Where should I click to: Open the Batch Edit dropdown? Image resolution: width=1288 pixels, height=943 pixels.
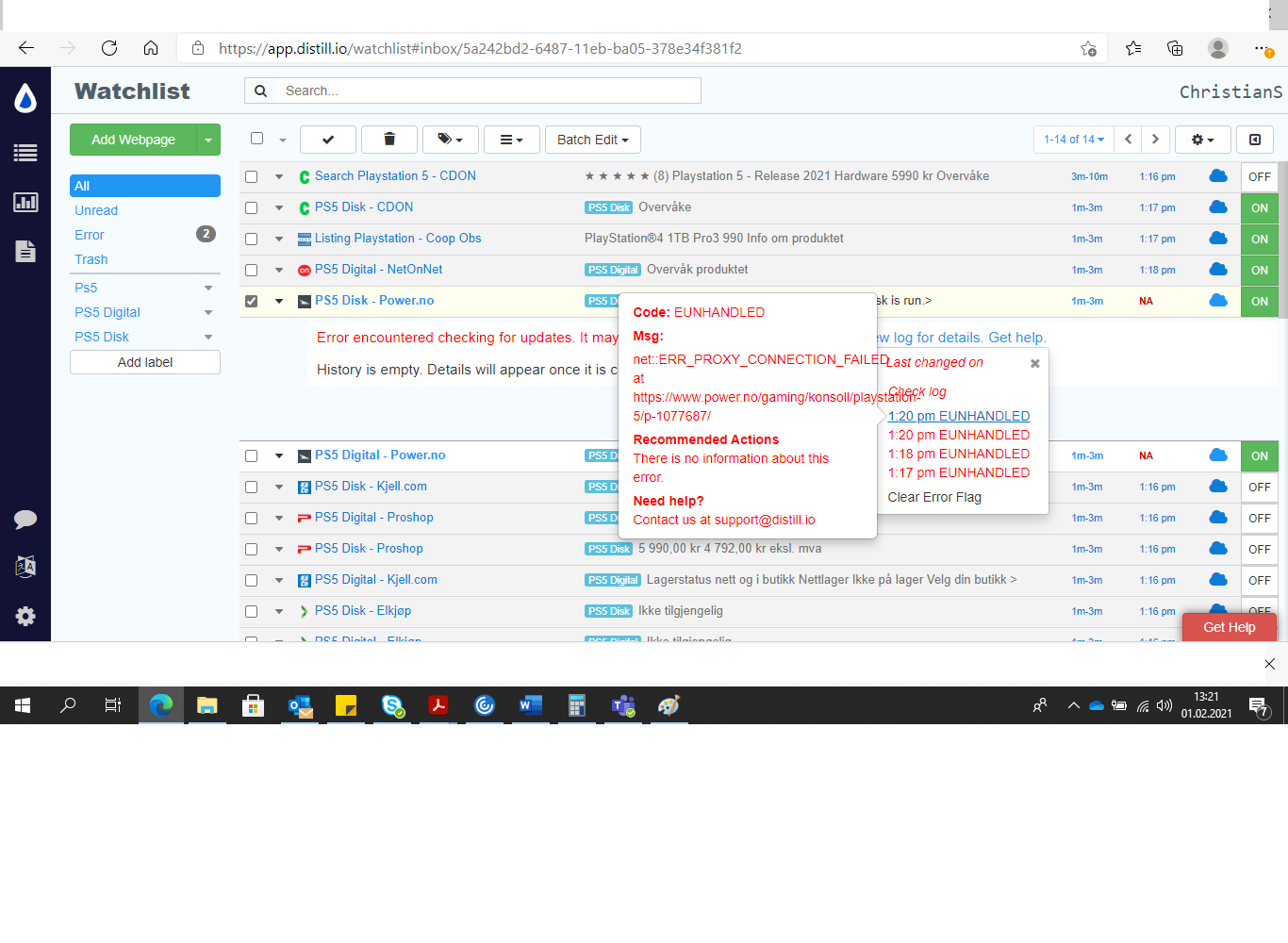[593, 140]
